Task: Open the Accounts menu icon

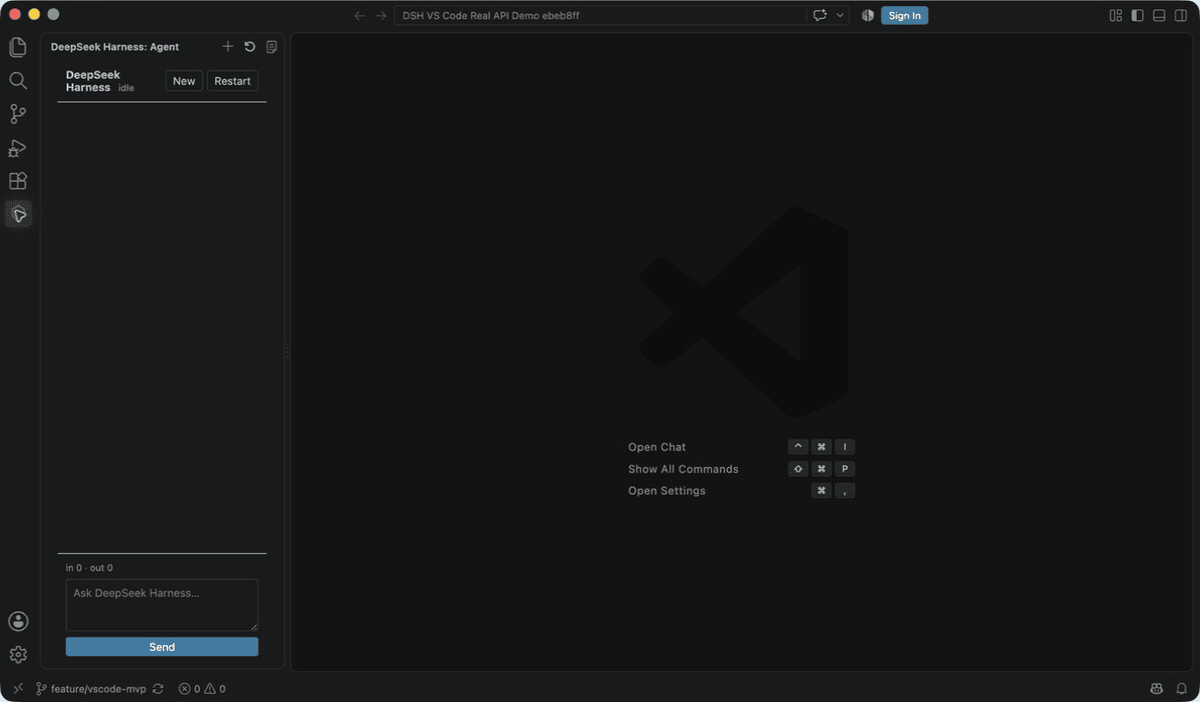Action: (x=18, y=621)
